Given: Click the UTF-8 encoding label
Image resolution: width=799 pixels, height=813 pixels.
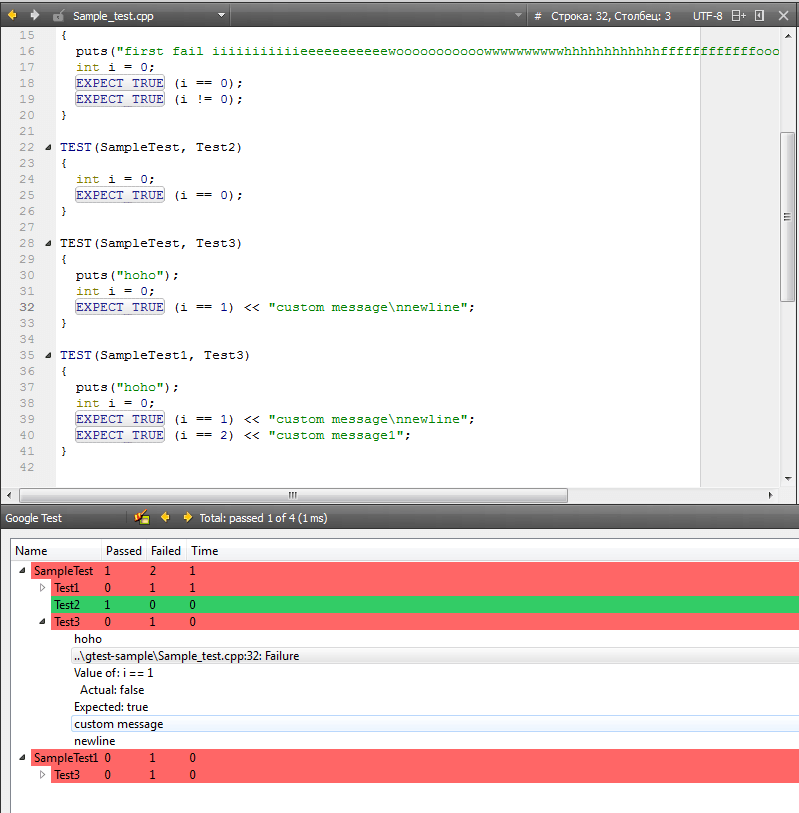Looking at the screenshot, I should point(707,16).
